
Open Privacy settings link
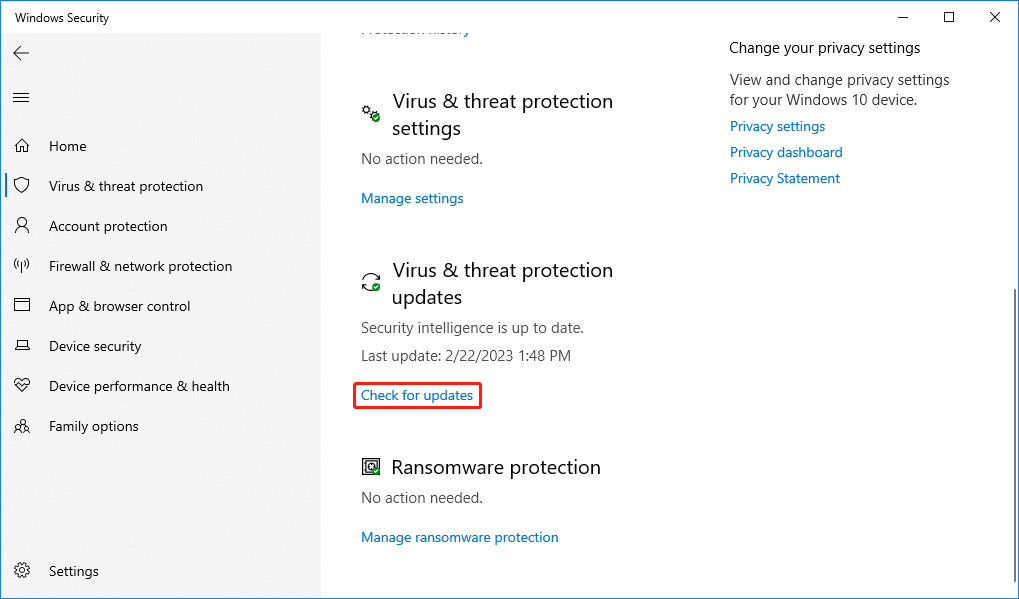[x=777, y=126]
